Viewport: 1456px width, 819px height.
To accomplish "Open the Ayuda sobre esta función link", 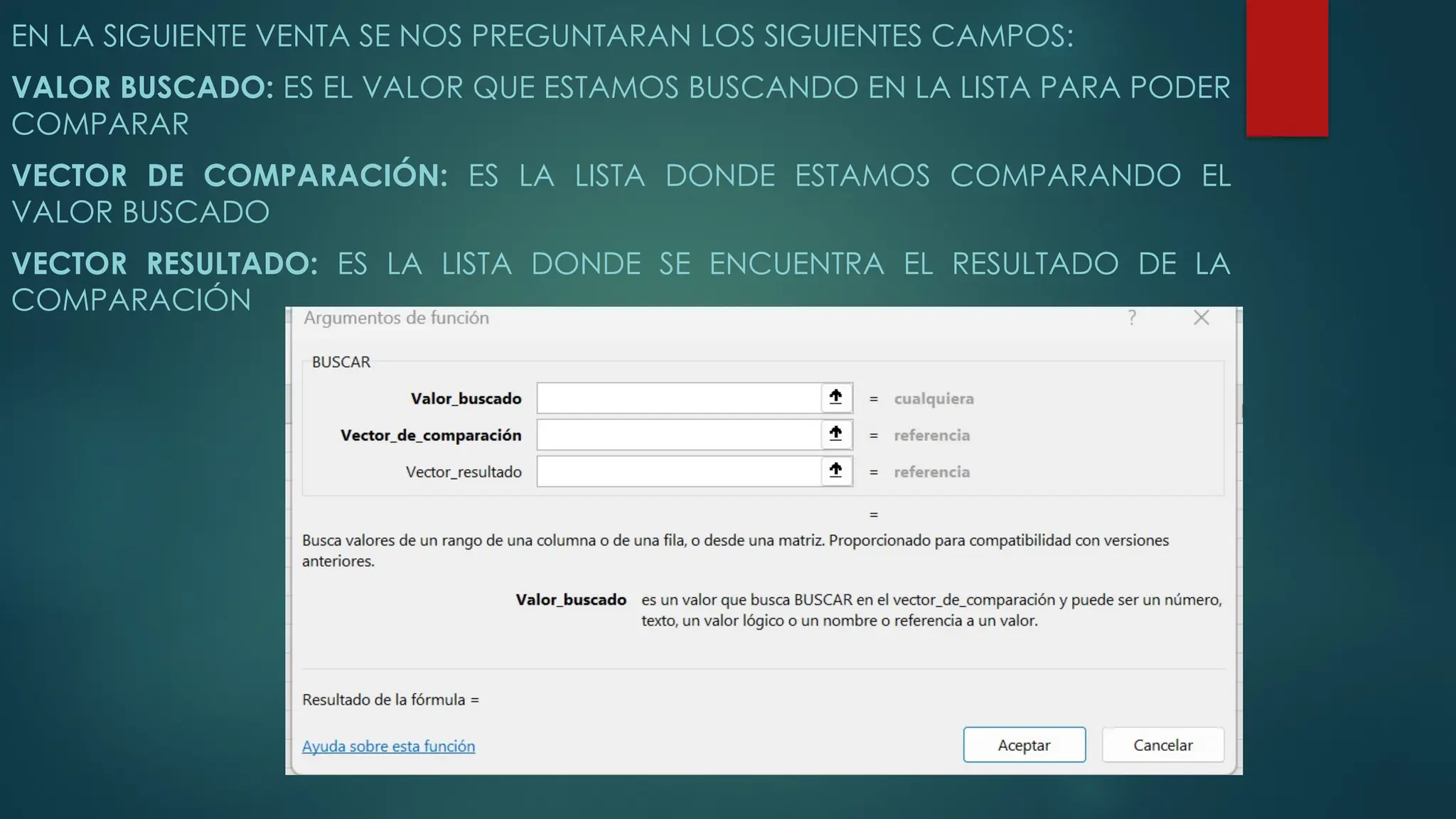I will click(388, 746).
